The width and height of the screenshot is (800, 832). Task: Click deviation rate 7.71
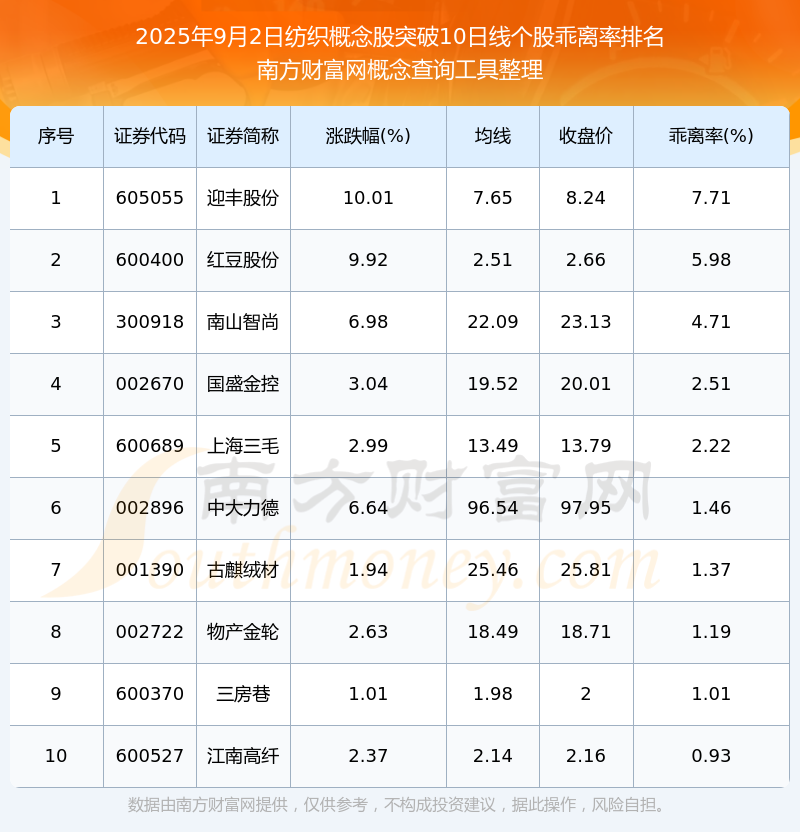click(x=711, y=198)
